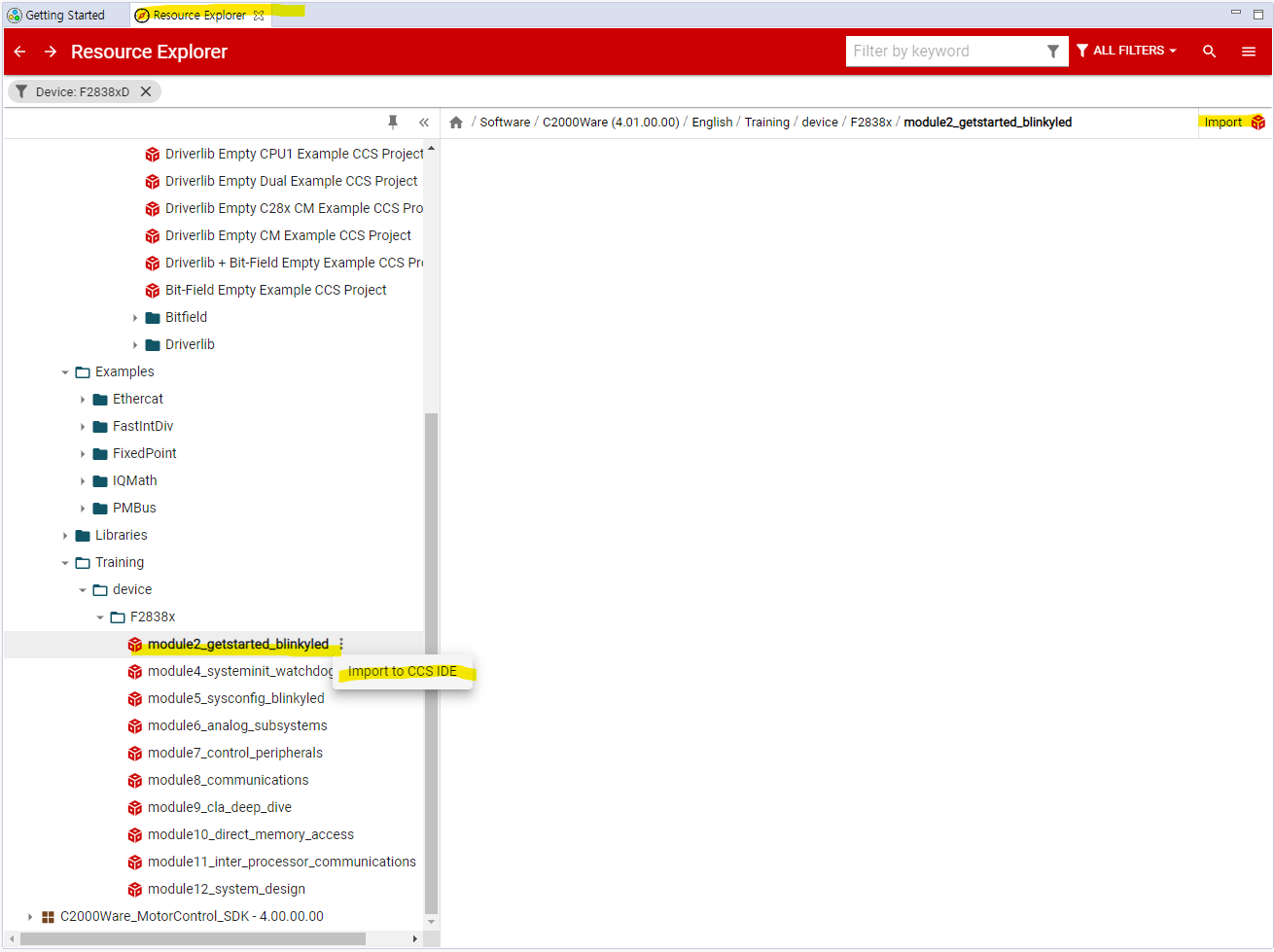Screen dimensions: 1274x952
Task: Minimize the Resource Explorer view pane
Action: click(x=1236, y=13)
